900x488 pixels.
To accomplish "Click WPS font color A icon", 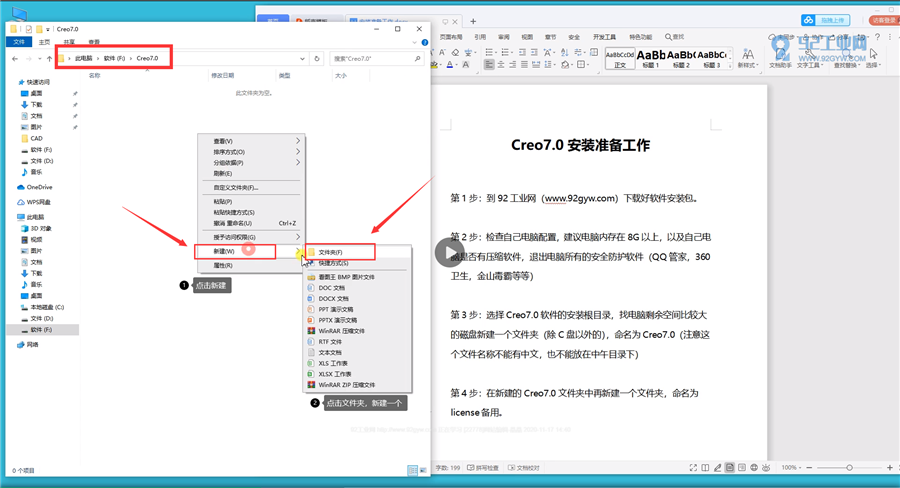I will 450,65.
